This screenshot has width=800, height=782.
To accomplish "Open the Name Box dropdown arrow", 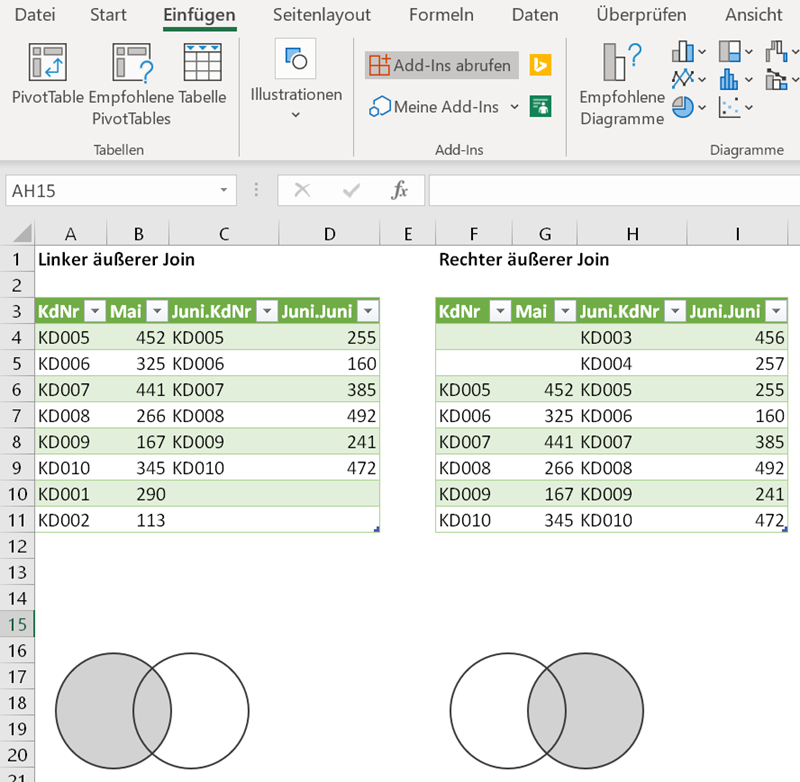I will 223,191.
